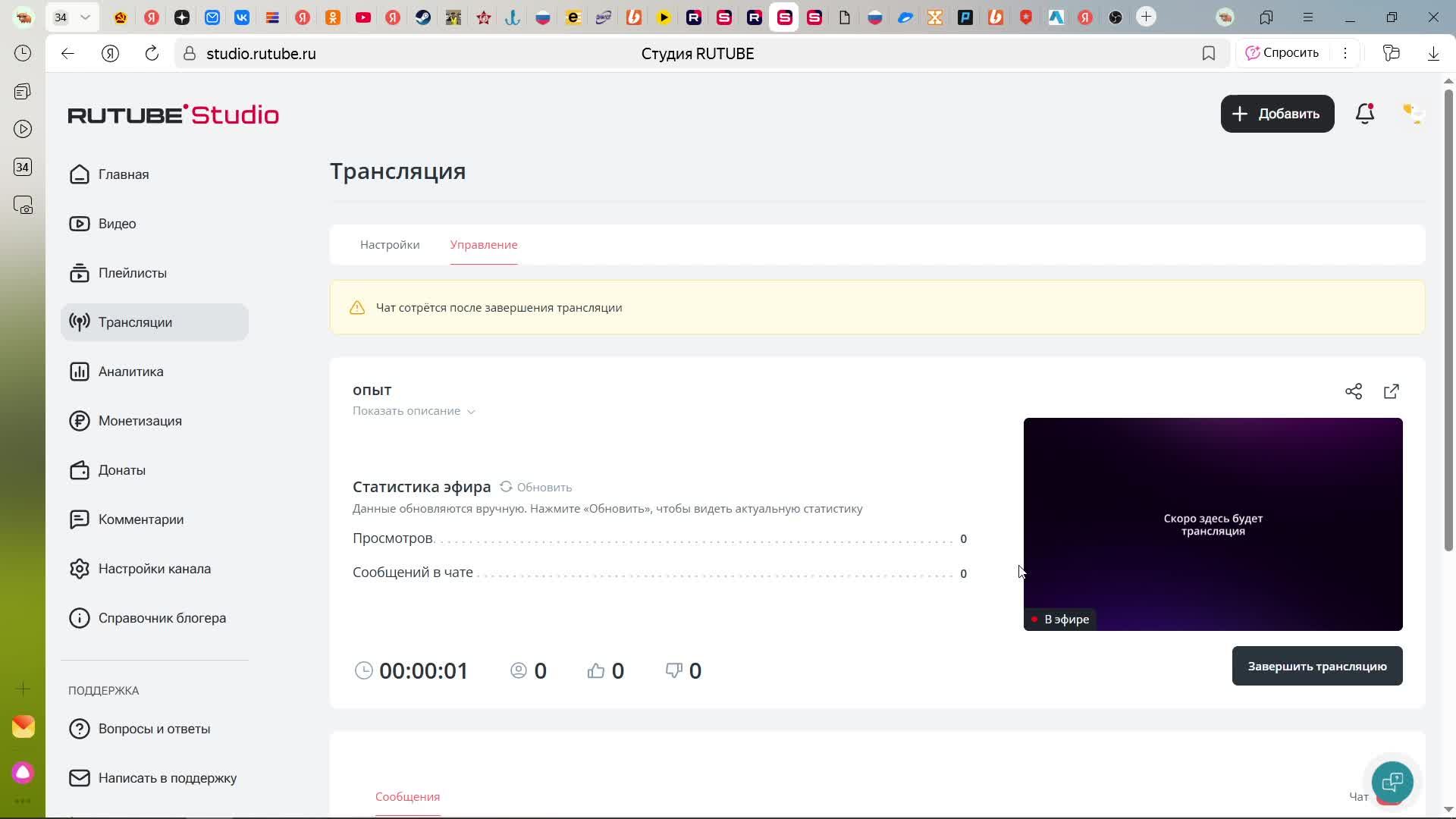Open the Спросить three-dot menu
1456x819 pixels.
coord(1345,53)
